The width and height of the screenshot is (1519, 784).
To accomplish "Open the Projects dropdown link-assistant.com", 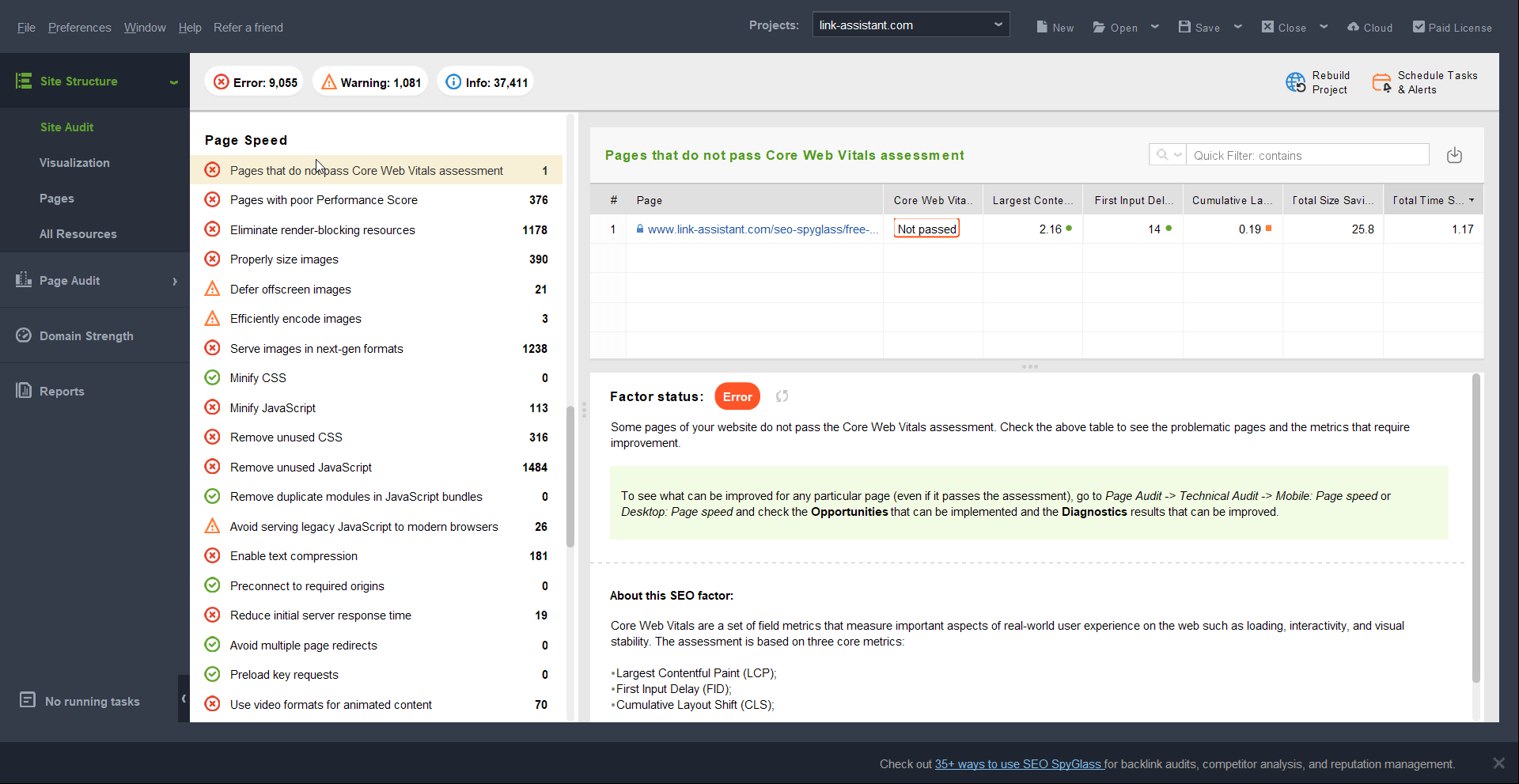I will (911, 25).
